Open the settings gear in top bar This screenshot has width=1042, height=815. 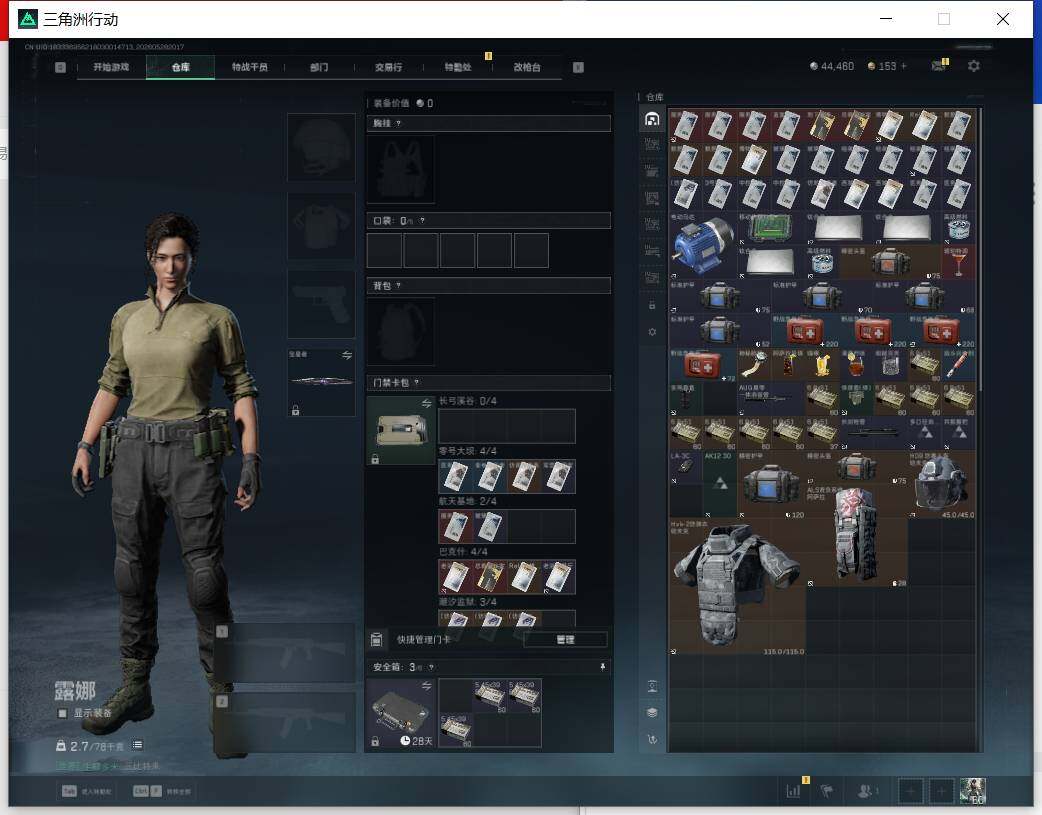[974, 66]
